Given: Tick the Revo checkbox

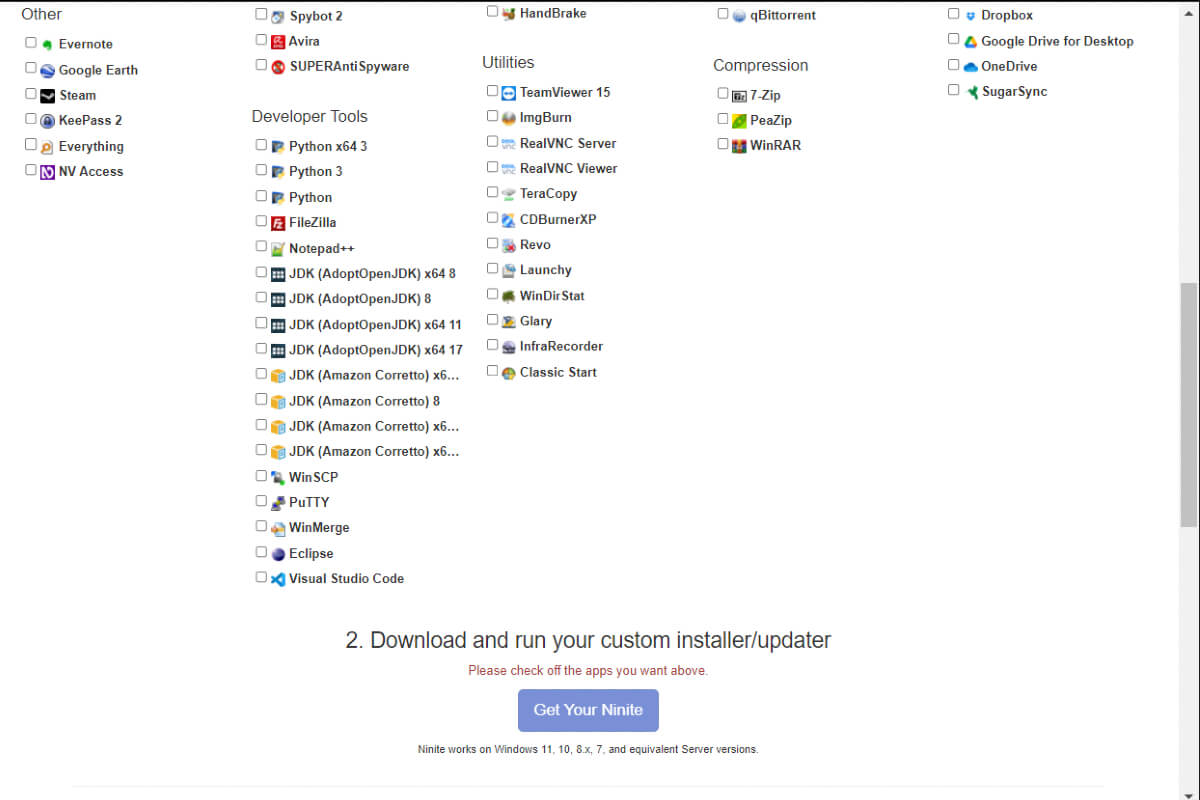Looking at the screenshot, I should [x=492, y=243].
